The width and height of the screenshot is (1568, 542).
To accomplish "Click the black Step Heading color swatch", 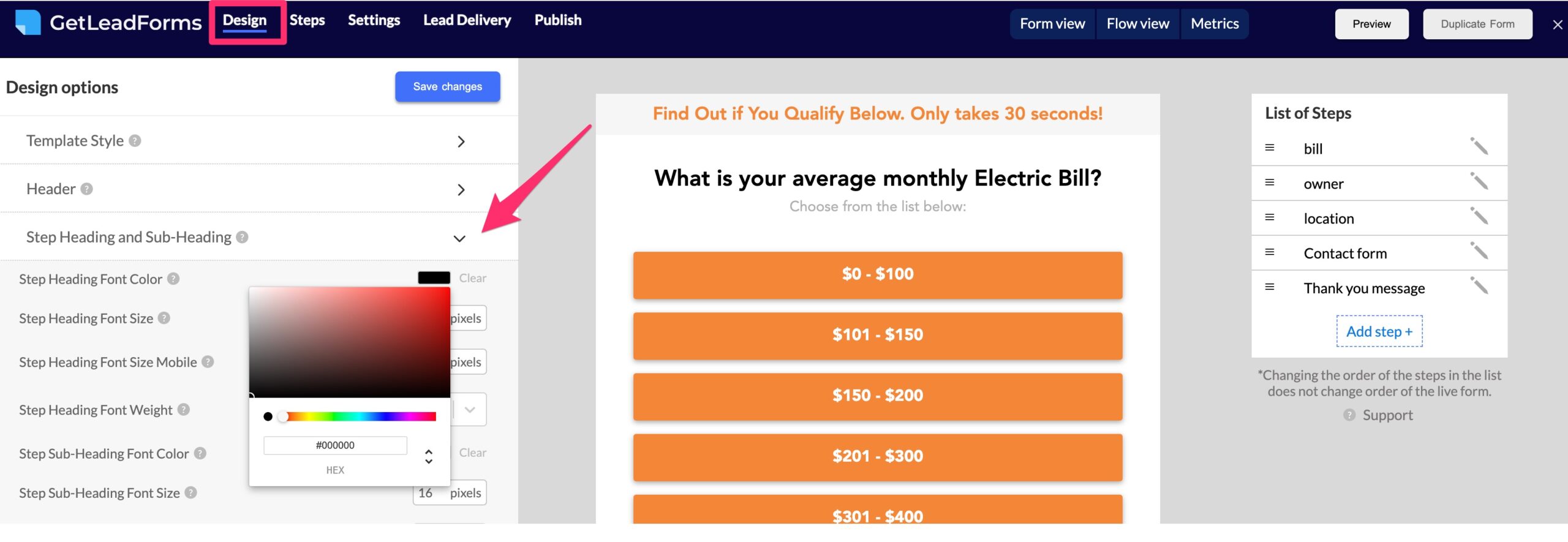I will tap(434, 278).
